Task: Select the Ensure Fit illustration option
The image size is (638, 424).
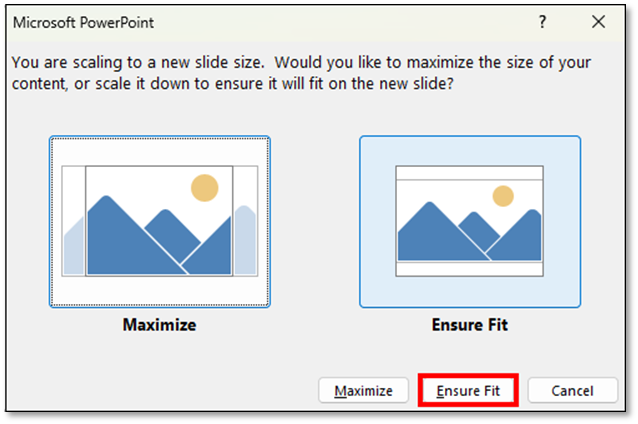Action: pyautogui.click(x=469, y=221)
